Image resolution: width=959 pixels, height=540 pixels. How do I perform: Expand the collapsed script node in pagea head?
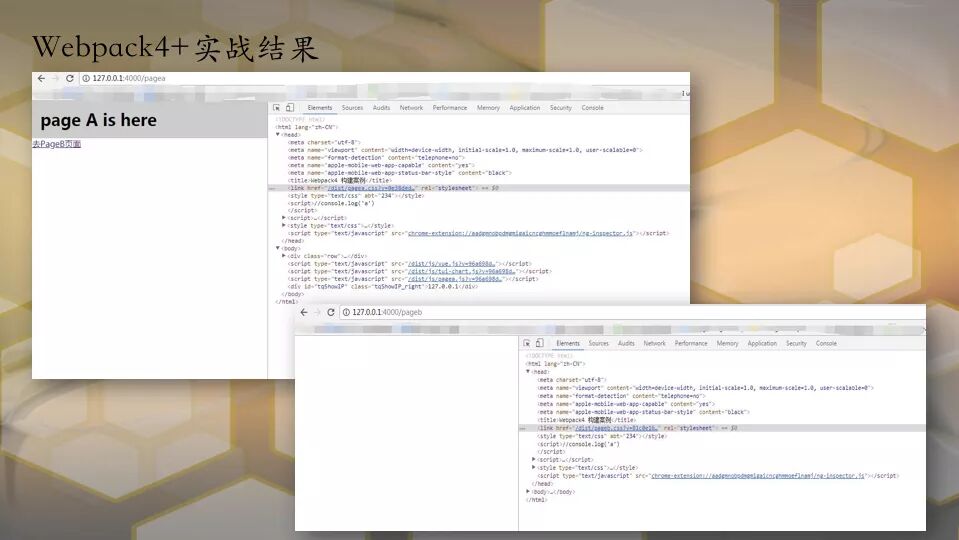click(284, 218)
